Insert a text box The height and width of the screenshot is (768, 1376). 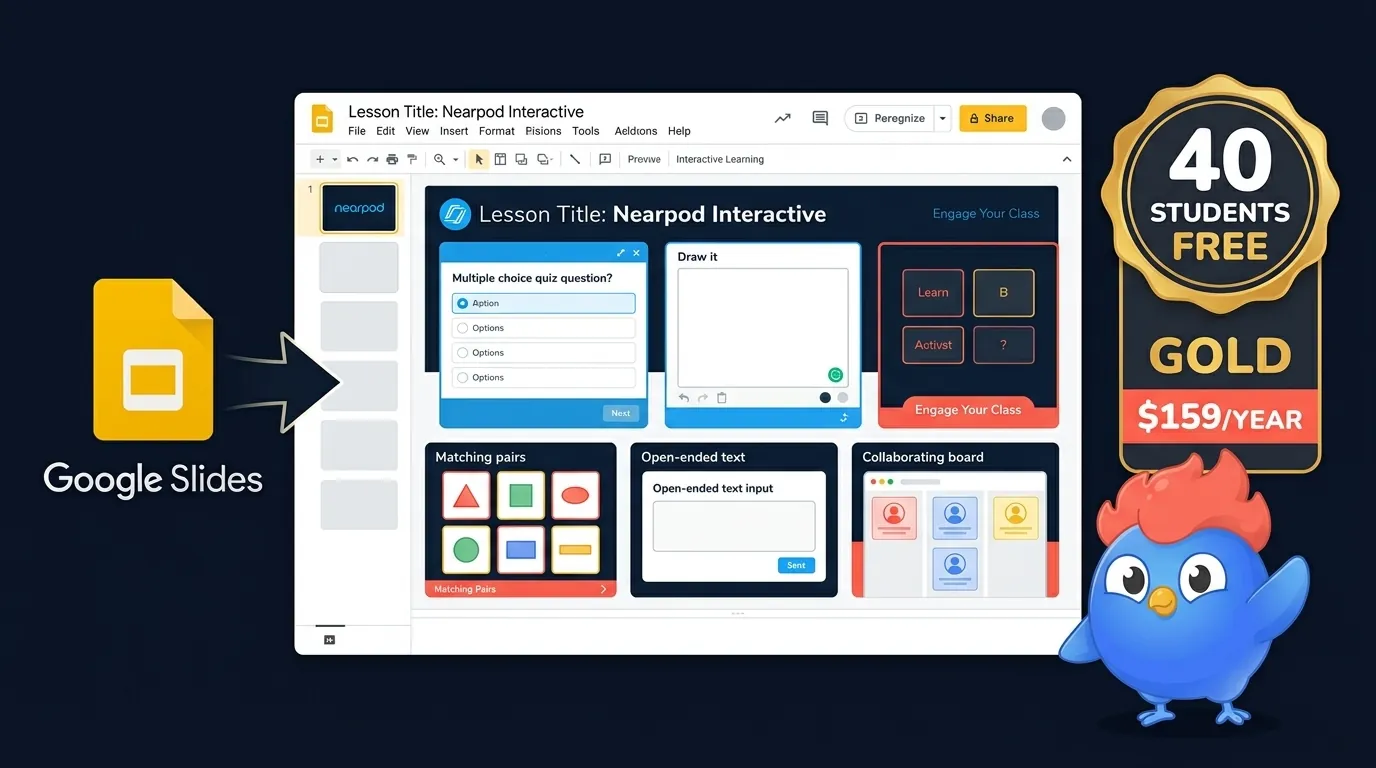pos(500,158)
